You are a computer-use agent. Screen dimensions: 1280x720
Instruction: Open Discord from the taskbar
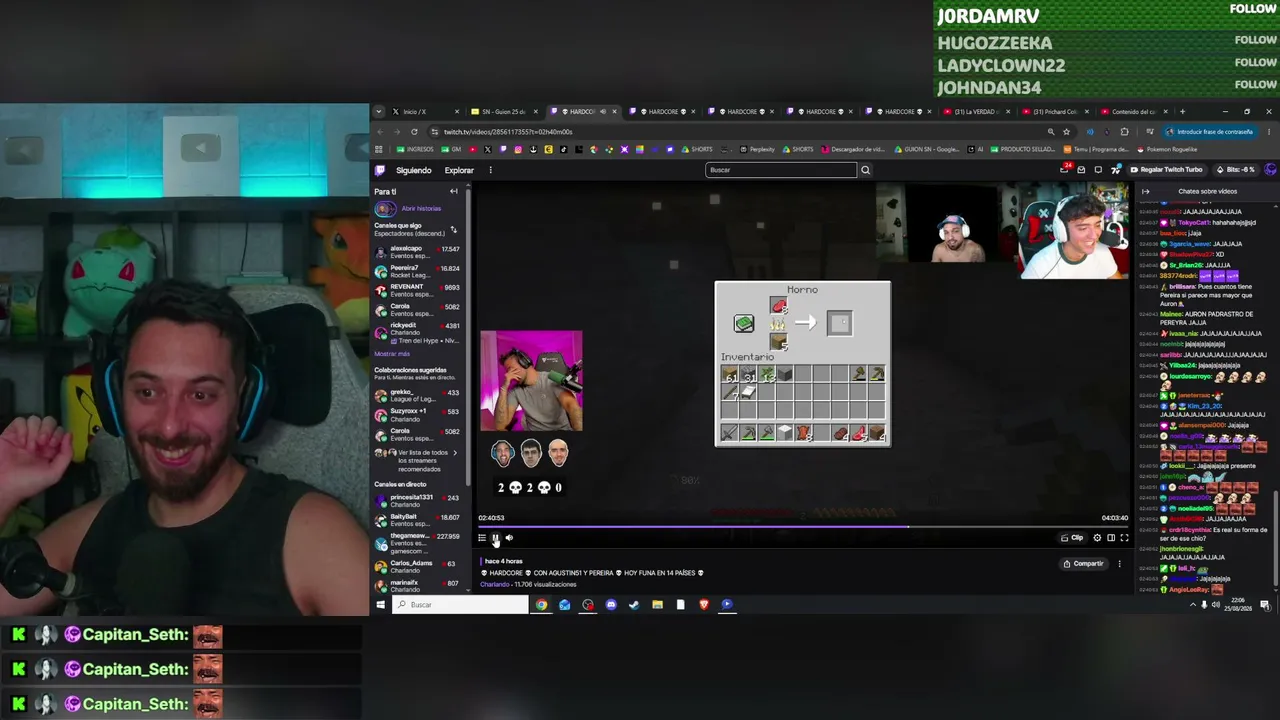611,605
